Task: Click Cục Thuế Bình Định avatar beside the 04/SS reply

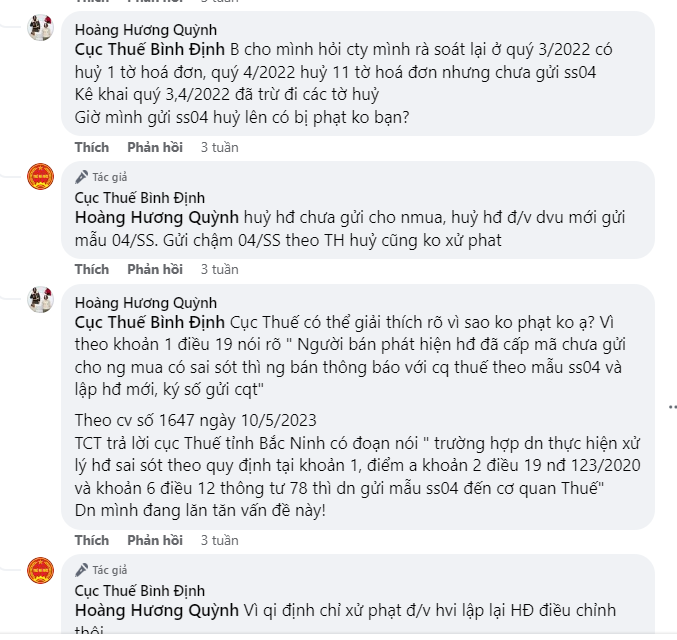Action: tap(40, 177)
